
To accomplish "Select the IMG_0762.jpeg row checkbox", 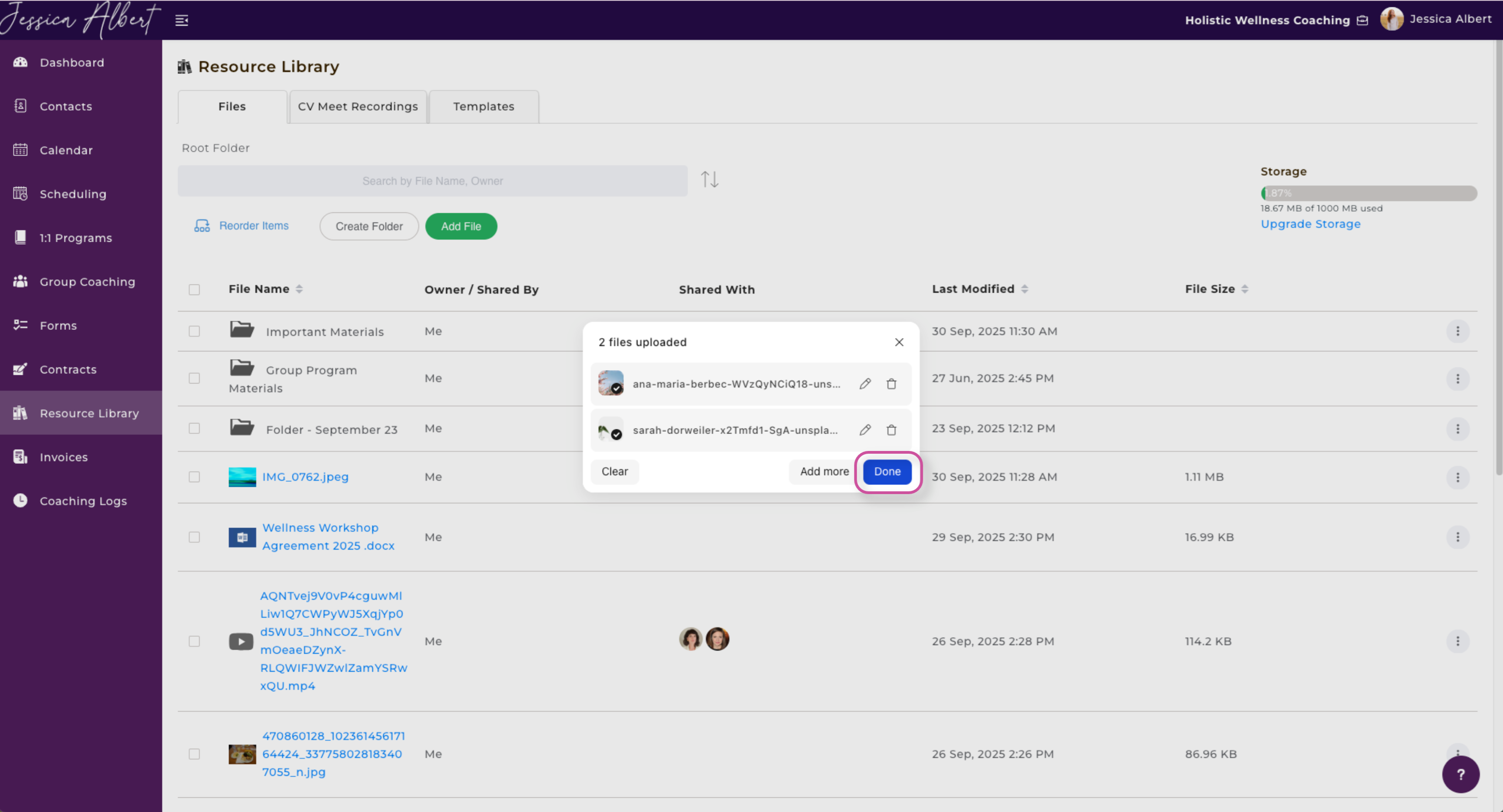I will click(194, 477).
